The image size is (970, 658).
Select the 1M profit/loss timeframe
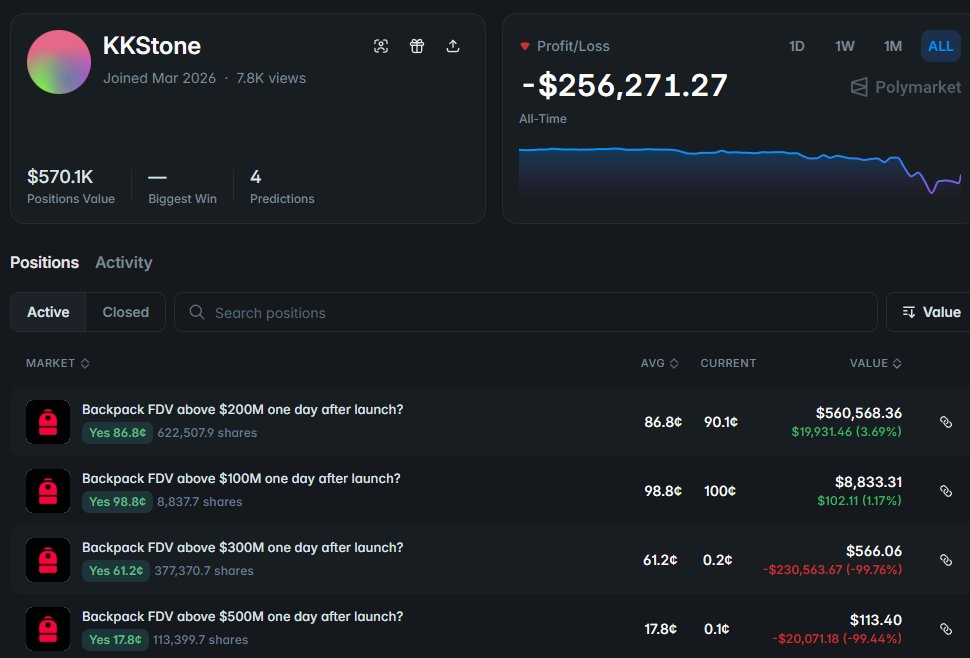coord(893,46)
